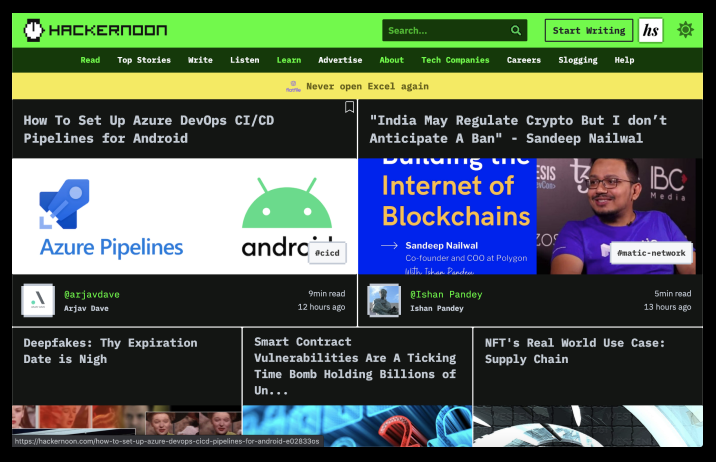
Task: Open the Read menu item
Action: (x=90, y=60)
